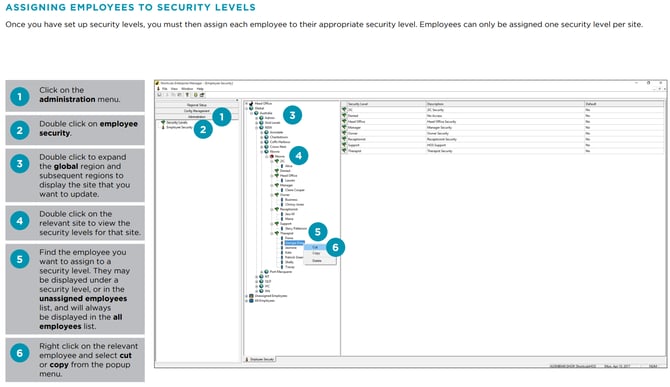Open the File menu

click(165, 89)
